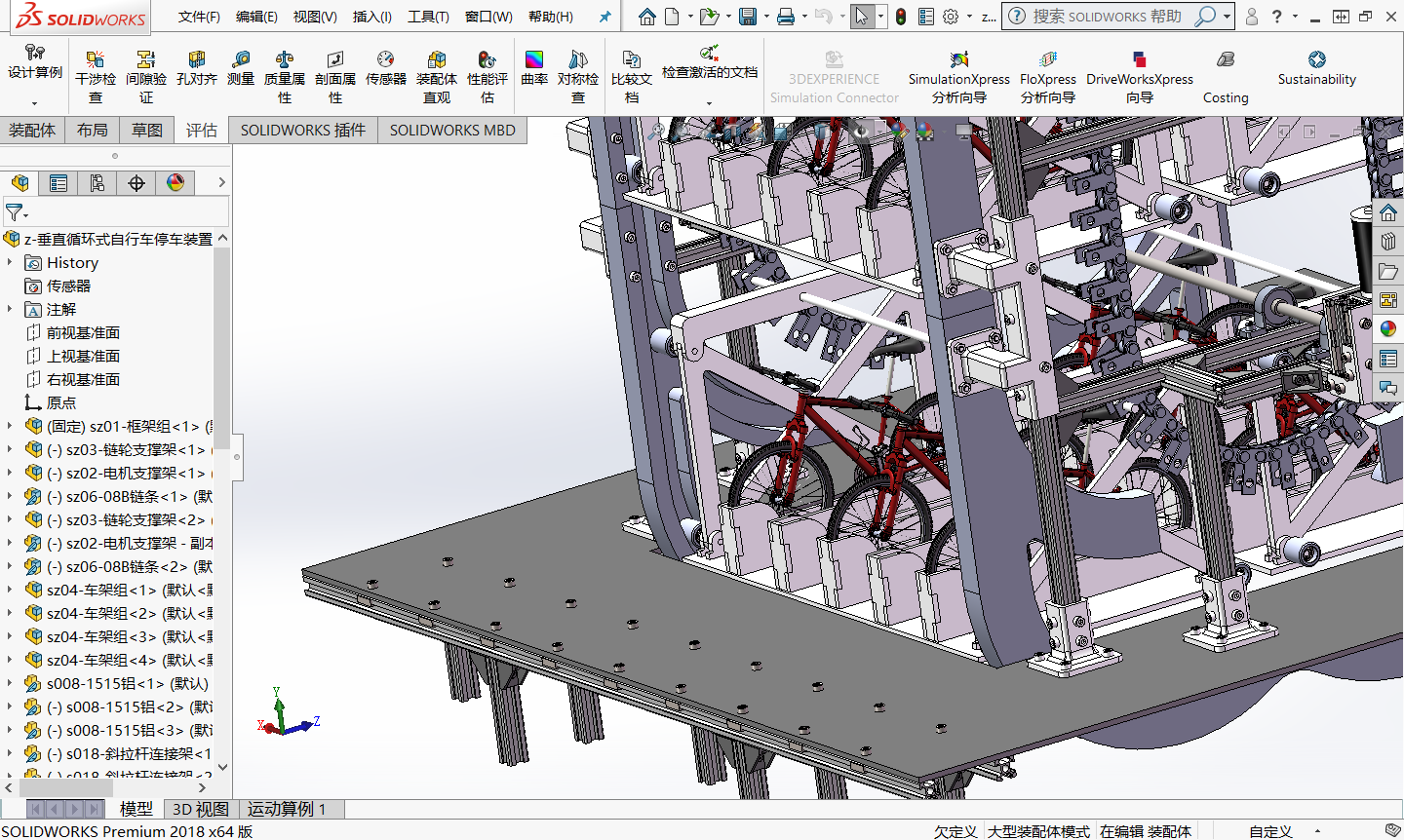The height and width of the screenshot is (840, 1404).
Task: Select the 测量 measure tool
Action: (241, 68)
